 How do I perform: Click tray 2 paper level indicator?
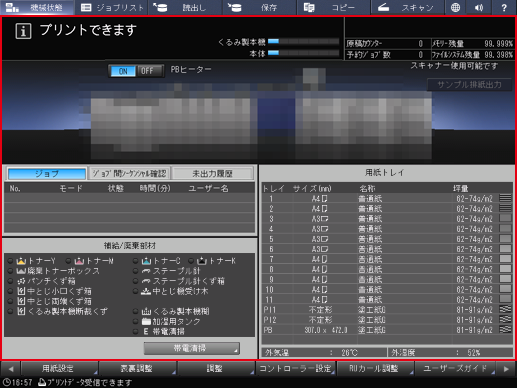[505, 209]
